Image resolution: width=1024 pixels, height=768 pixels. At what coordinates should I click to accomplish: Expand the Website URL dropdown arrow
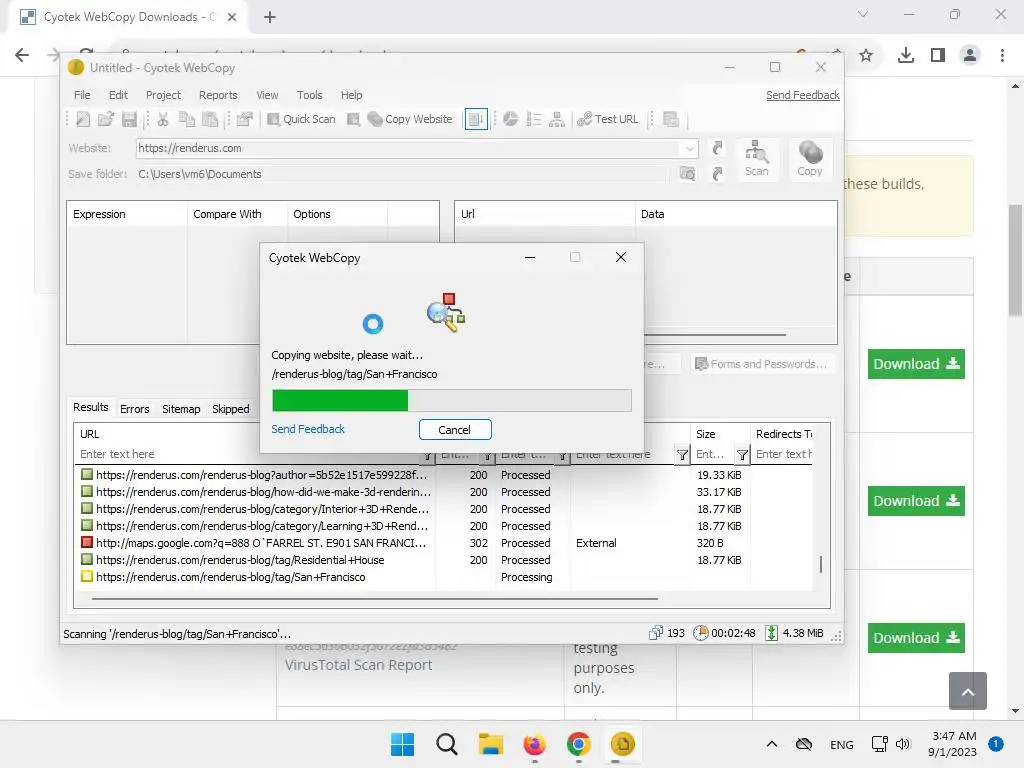[690, 148]
